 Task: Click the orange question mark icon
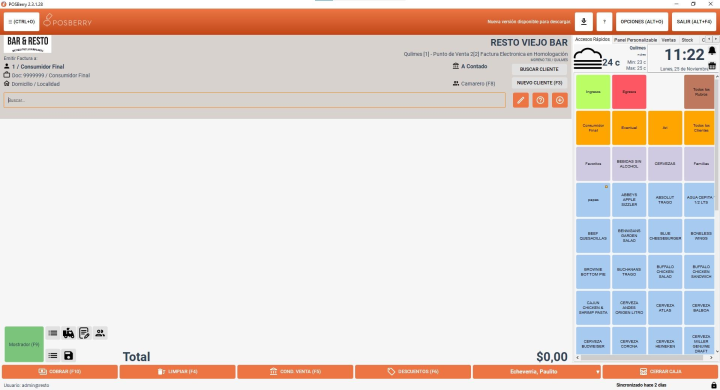tap(540, 100)
